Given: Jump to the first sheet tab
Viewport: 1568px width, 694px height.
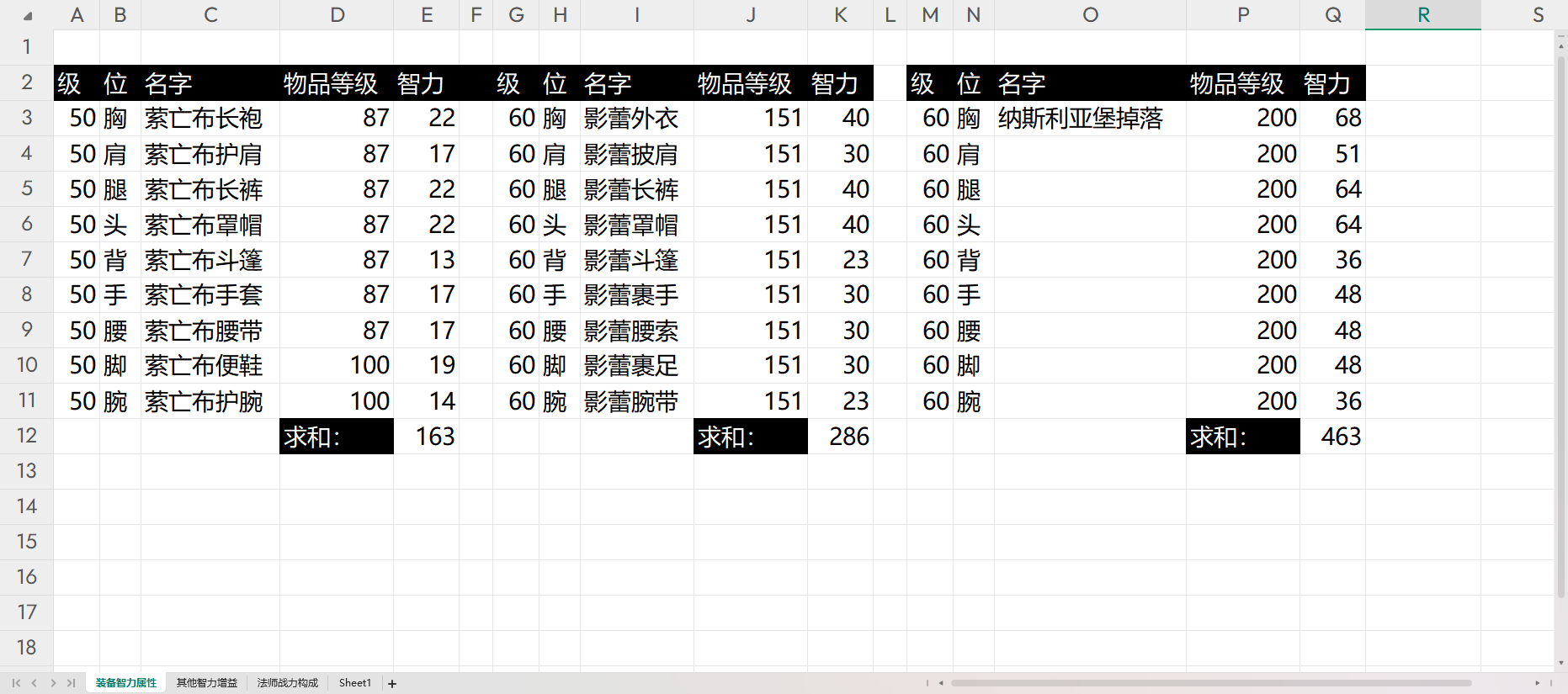Looking at the screenshot, I should 16,683.
